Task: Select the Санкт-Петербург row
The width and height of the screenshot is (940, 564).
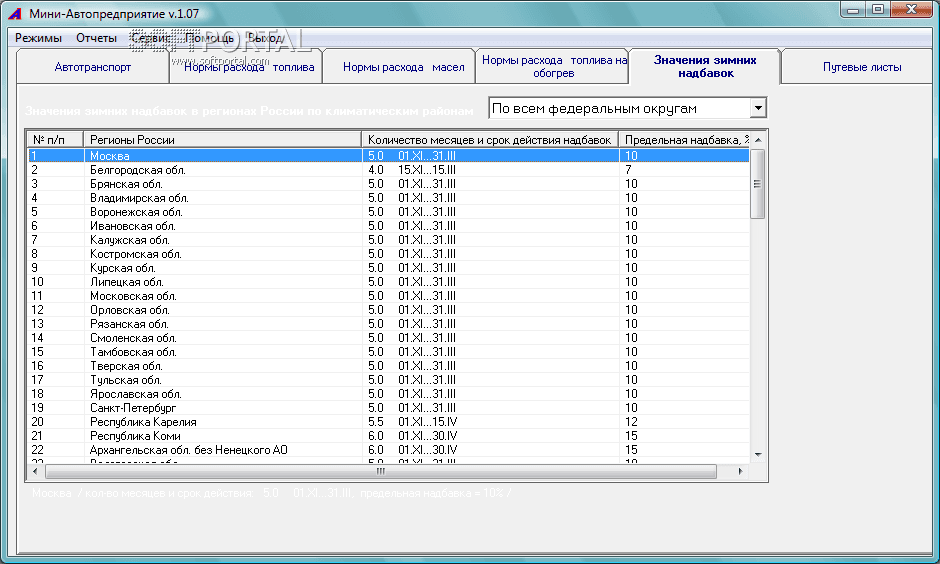Action: [388, 408]
